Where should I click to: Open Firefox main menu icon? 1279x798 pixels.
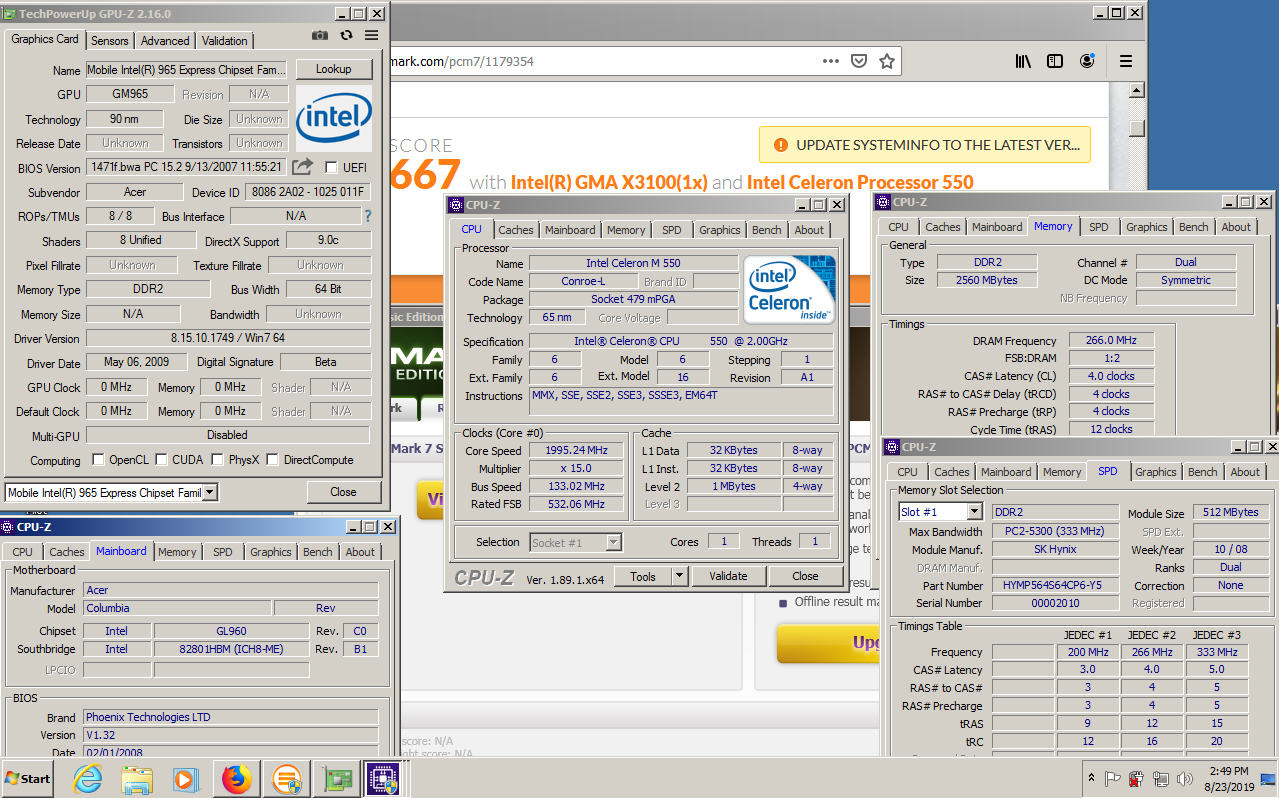click(1126, 61)
